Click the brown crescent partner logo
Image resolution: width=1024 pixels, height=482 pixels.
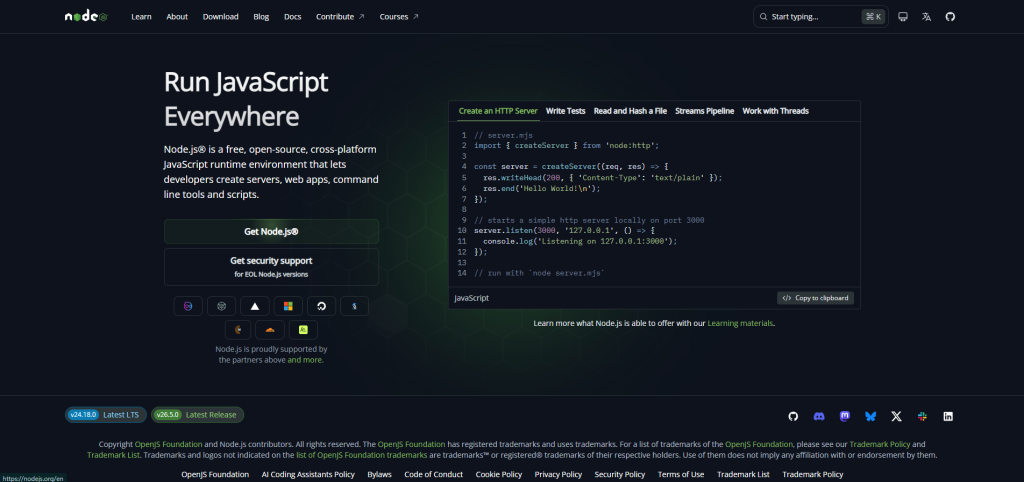click(x=238, y=330)
